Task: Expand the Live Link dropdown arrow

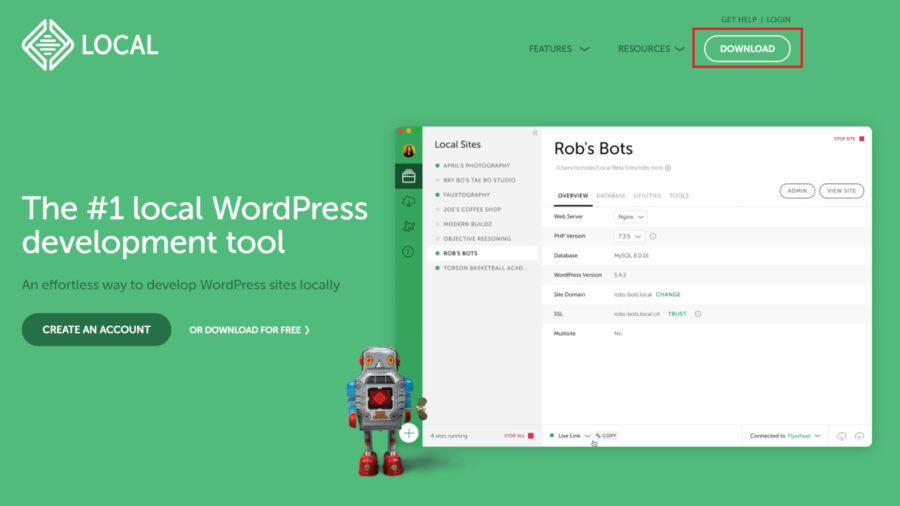Action: click(587, 436)
